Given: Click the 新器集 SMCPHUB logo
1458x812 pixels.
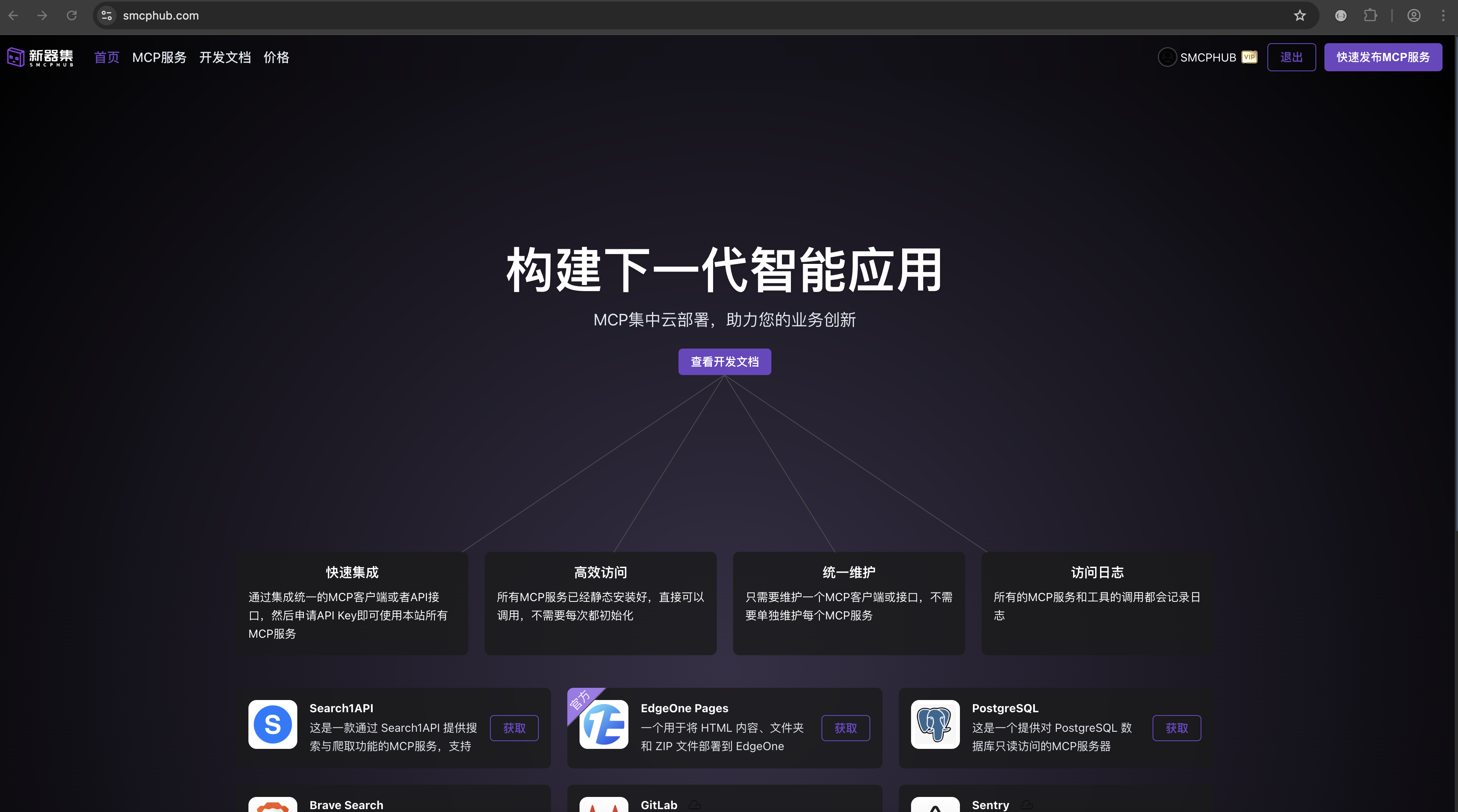Looking at the screenshot, I should pyautogui.click(x=40, y=57).
